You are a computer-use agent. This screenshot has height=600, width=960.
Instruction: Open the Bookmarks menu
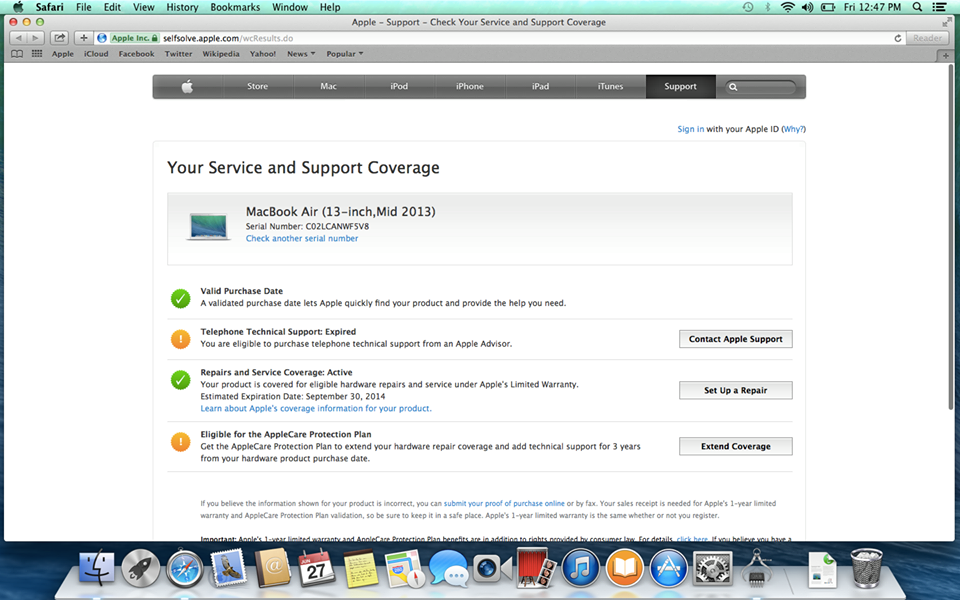click(x=235, y=7)
